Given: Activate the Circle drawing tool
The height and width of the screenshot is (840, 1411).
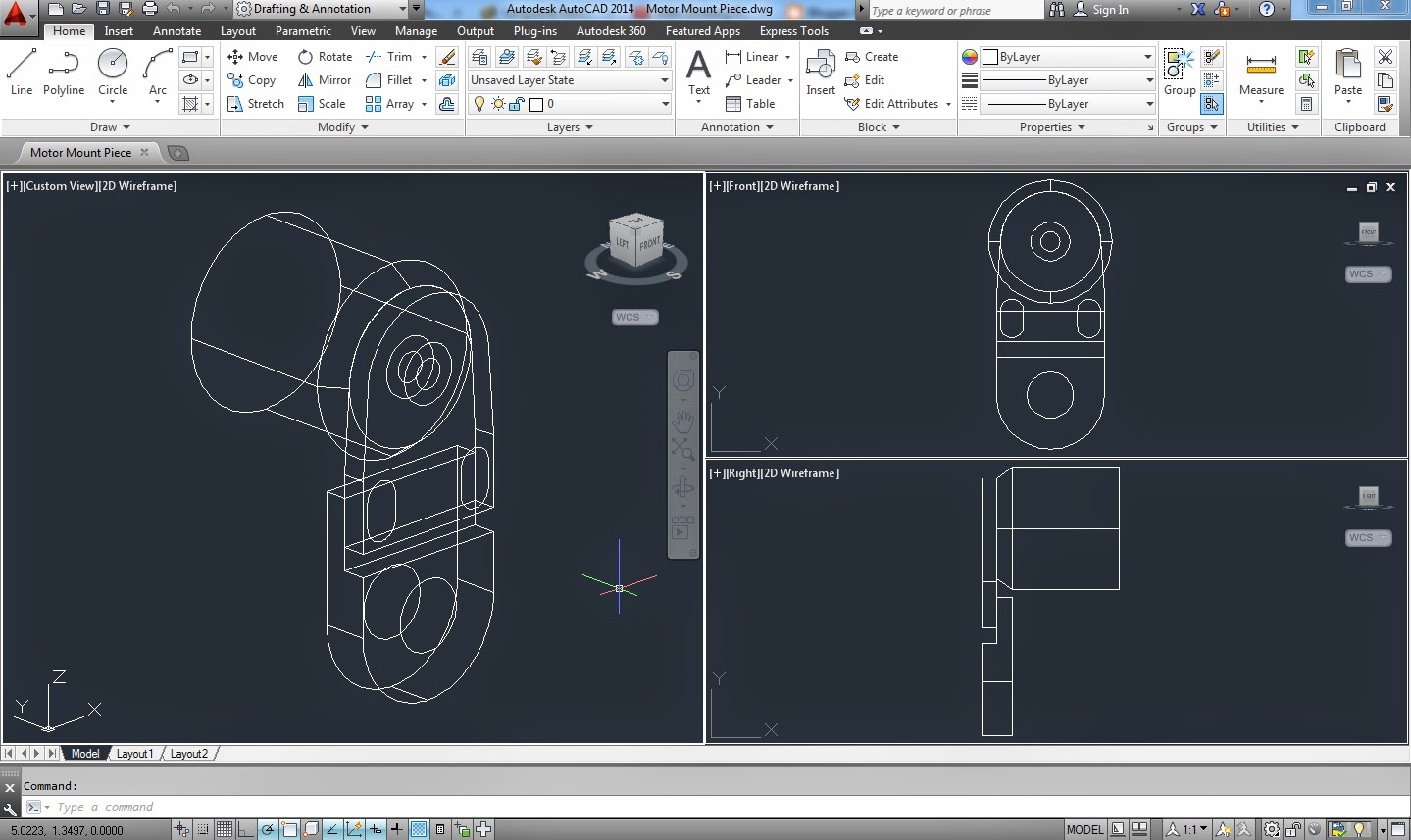Looking at the screenshot, I should [x=112, y=69].
